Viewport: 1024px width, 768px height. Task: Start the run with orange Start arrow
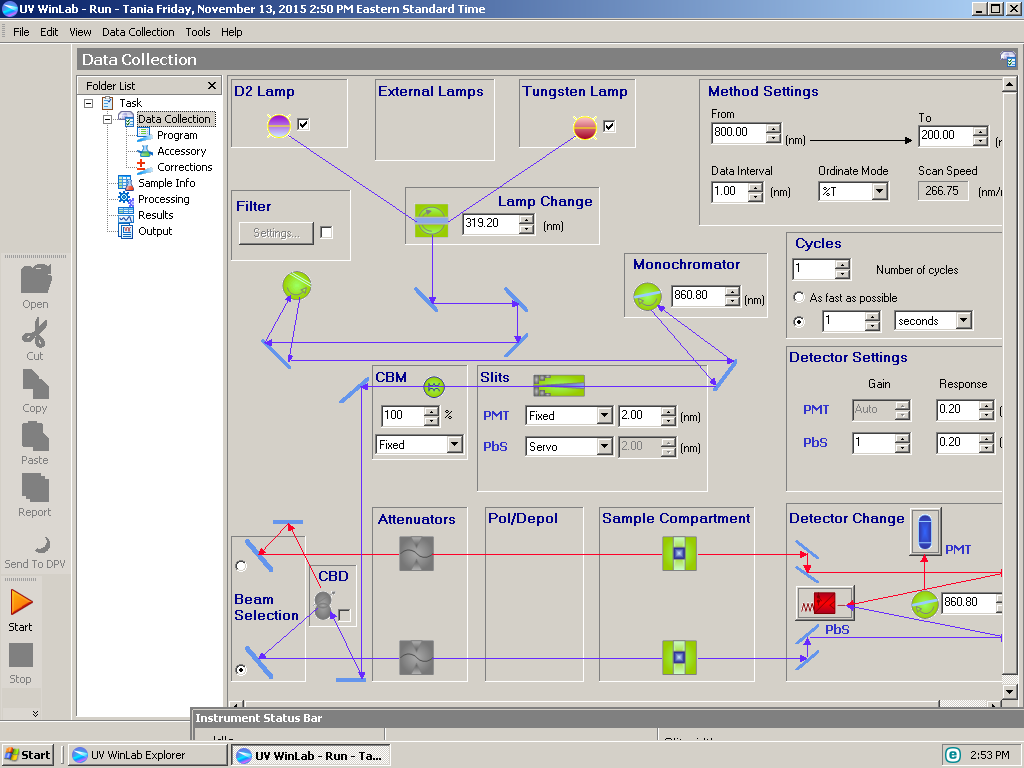[x=21, y=602]
